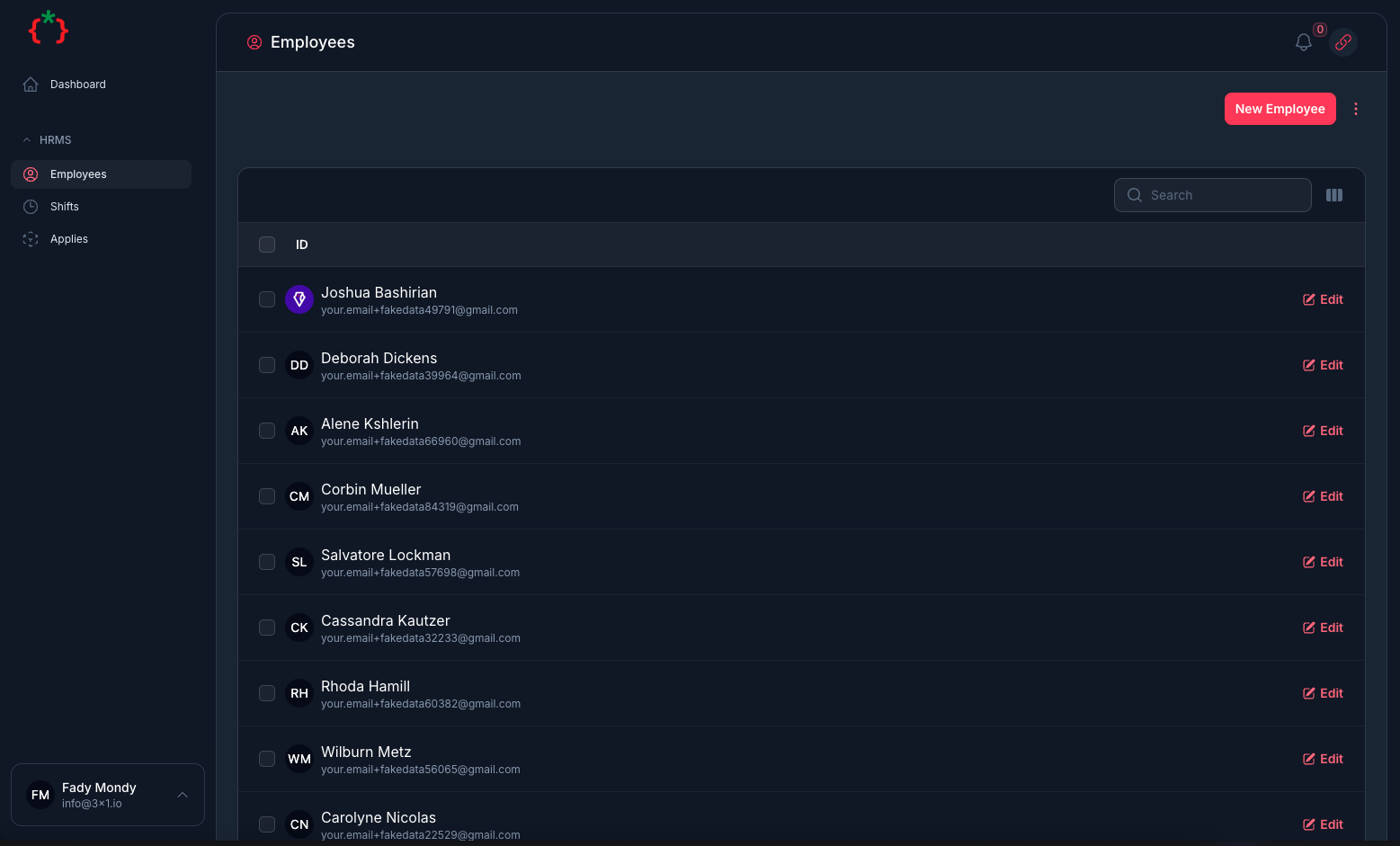1400x846 pixels.
Task: Select Salvatore Lockman's row checkbox
Action: tap(267, 562)
